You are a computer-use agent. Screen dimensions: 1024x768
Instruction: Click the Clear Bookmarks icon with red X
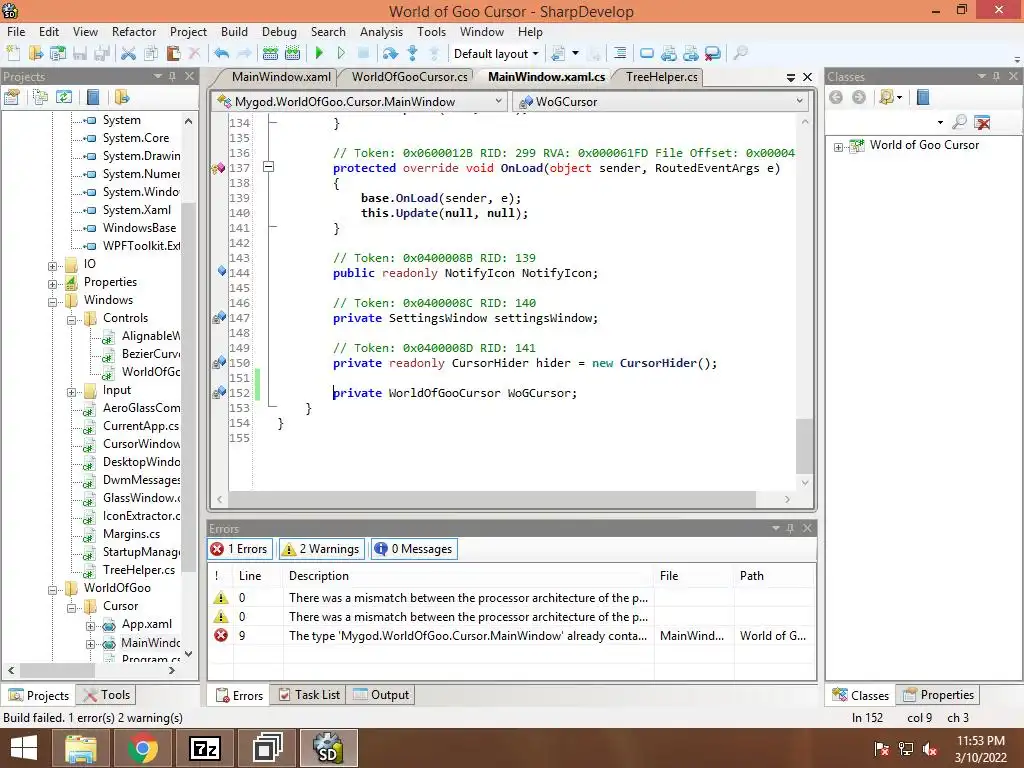[x=712, y=54]
